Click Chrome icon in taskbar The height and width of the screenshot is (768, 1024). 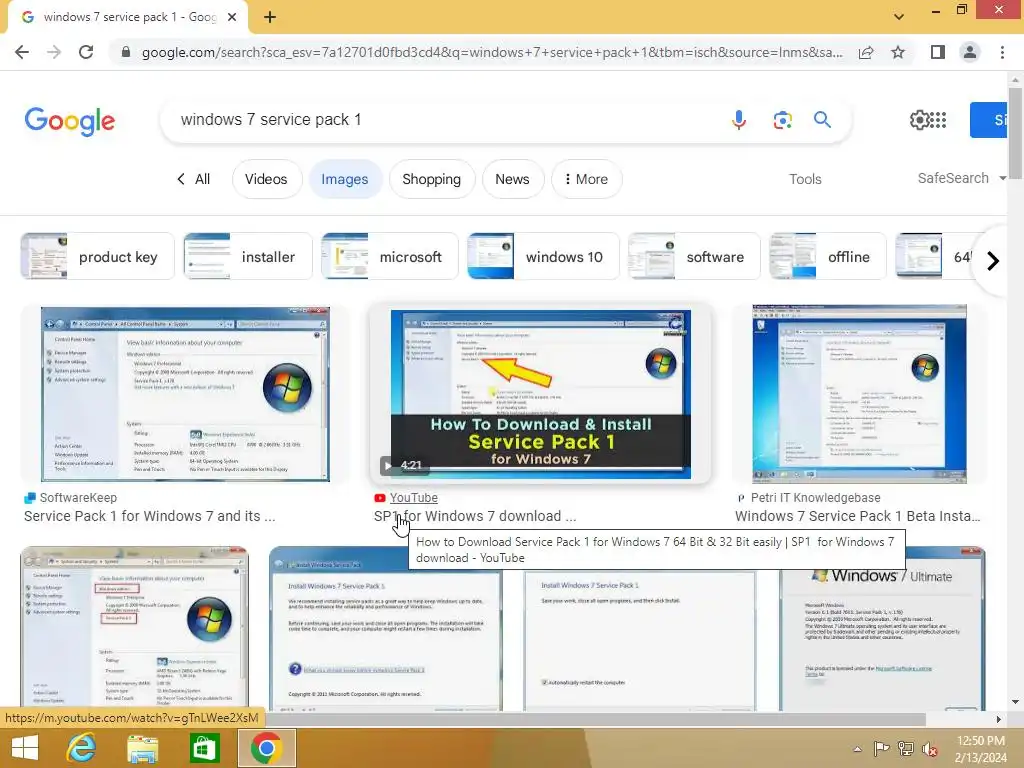click(x=266, y=748)
